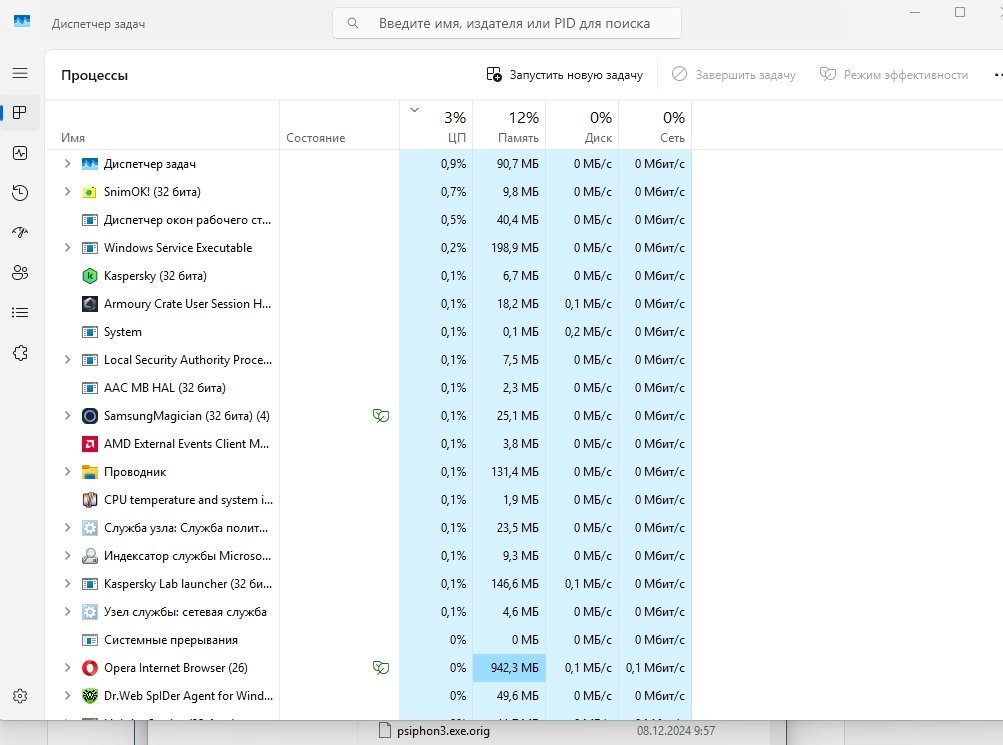Click the Проводник folder icon
Screen dimensions: 1003x745
(x=90, y=472)
